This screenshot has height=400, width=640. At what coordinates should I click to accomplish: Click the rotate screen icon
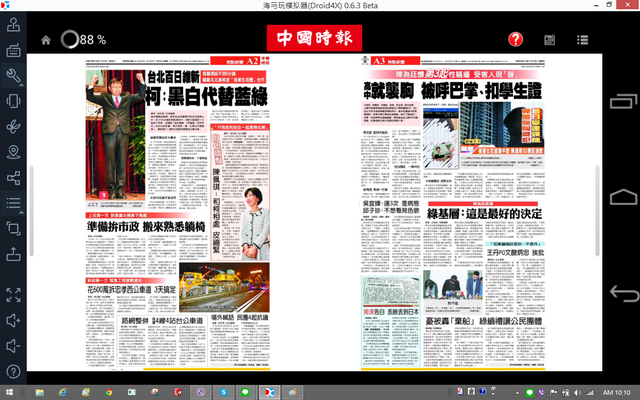[x=13, y=228]
